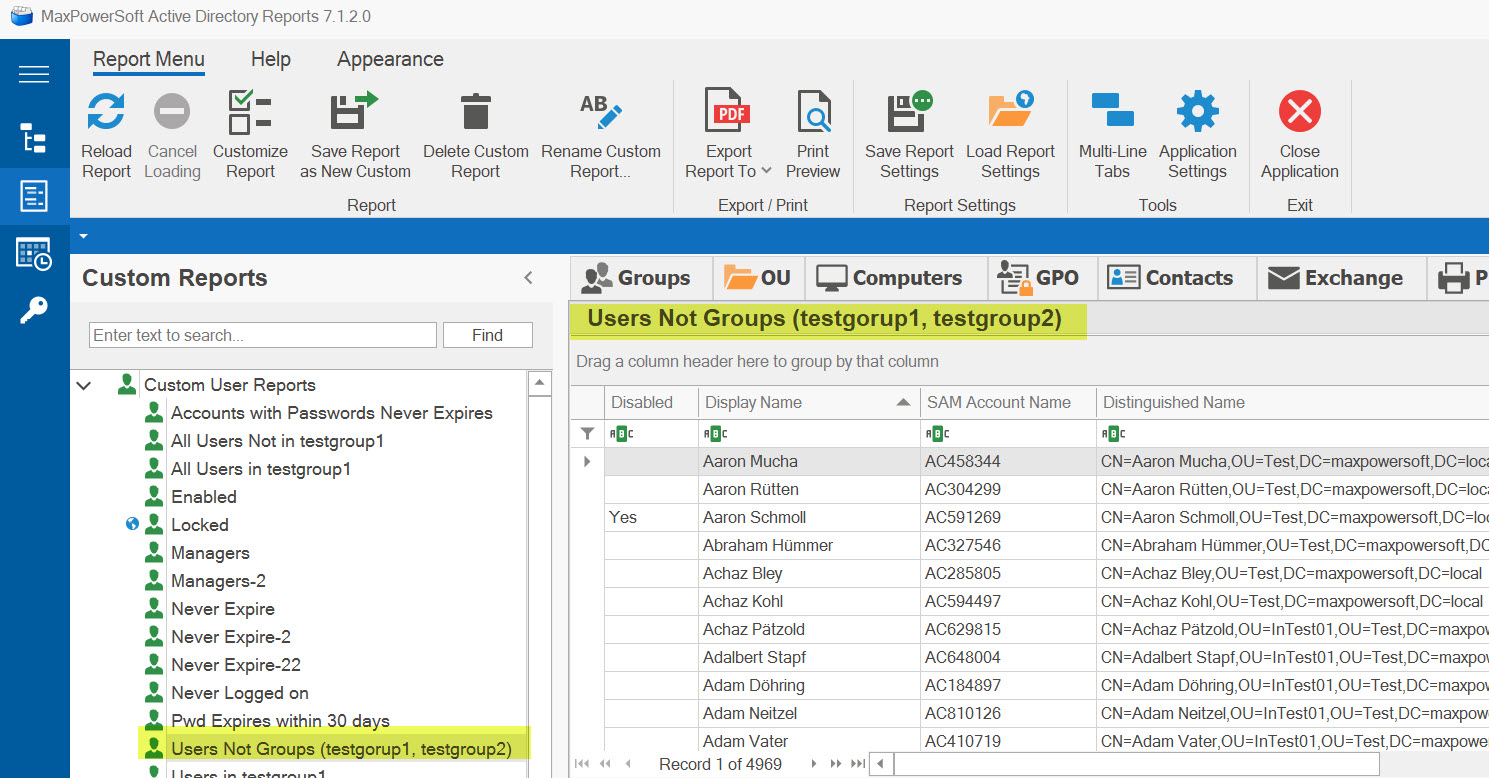Open Print Preview
Image resolution: width=1489 pixels, height=778 pixels.
pos(813,135)
